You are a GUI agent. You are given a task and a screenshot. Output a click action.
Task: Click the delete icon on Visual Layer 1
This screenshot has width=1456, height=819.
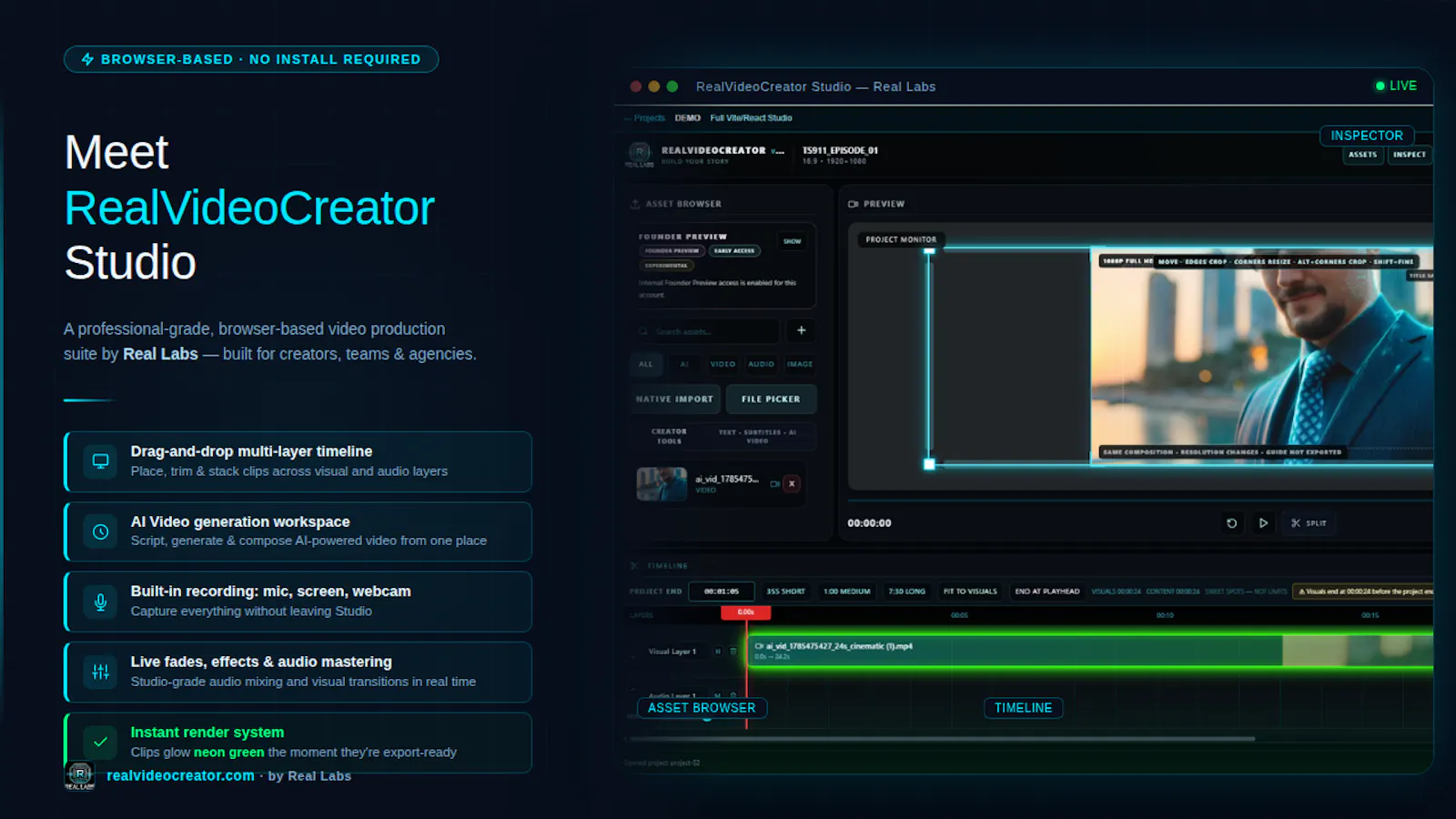coord(733,652)
